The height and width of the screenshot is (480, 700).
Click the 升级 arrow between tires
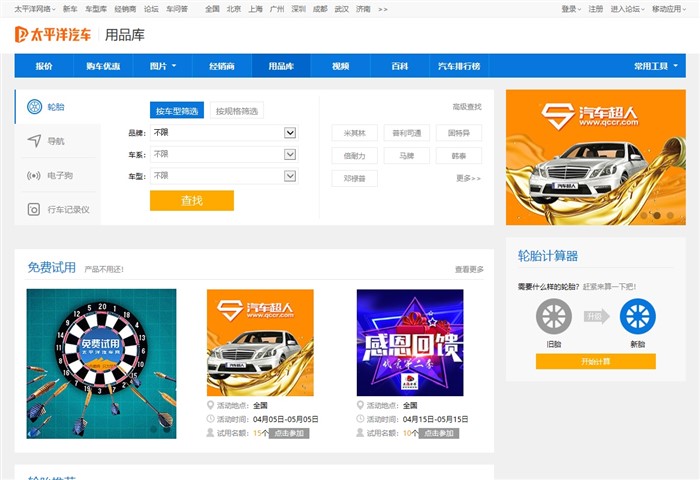coord(596,316)
